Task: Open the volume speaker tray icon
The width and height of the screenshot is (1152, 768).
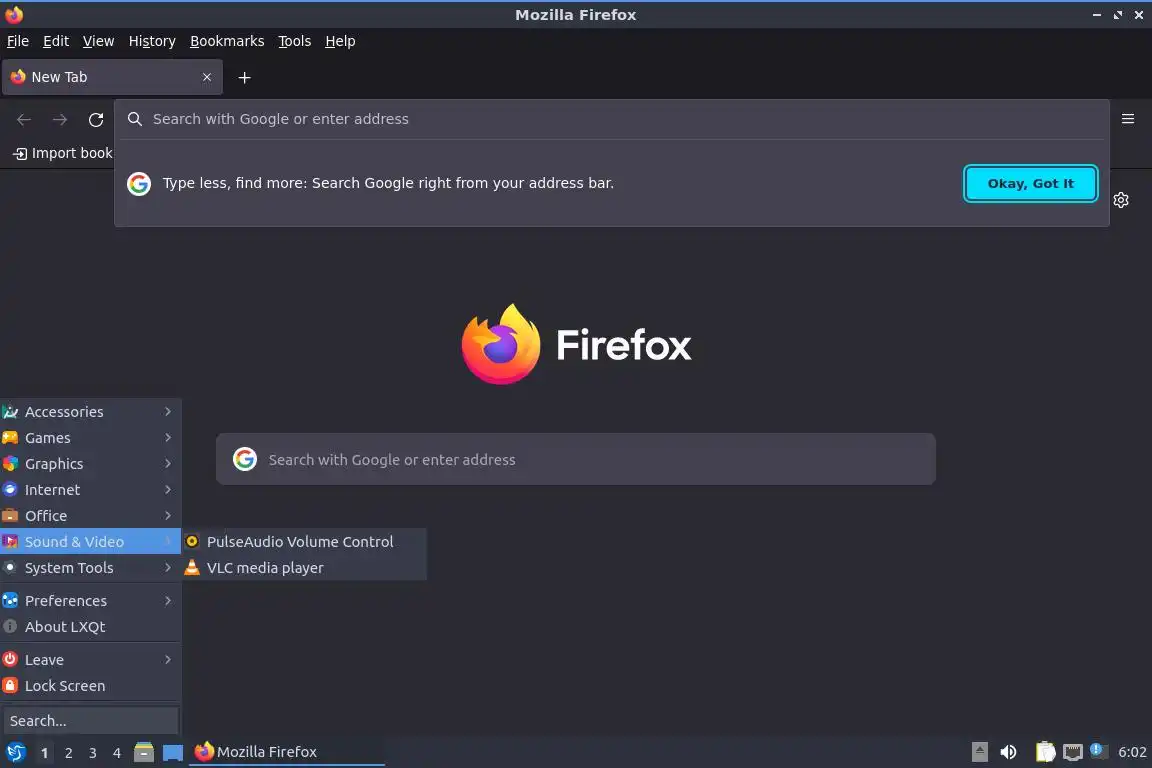Action: click(x=1009, y=752)
